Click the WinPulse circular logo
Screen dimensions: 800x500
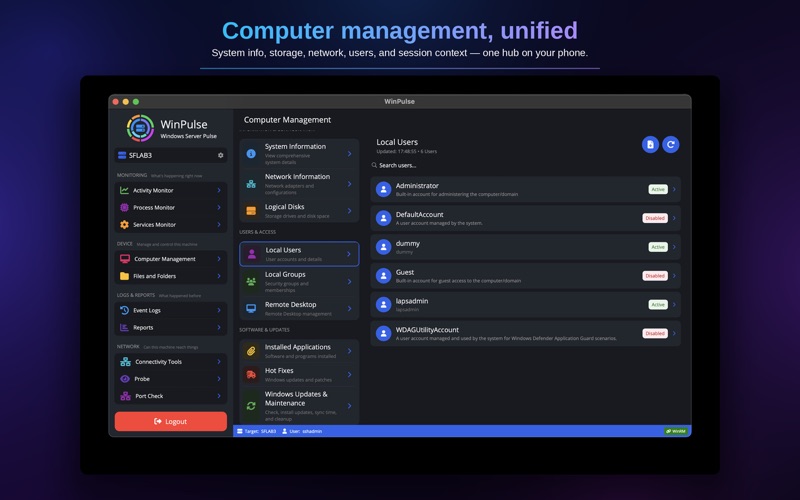tap(140, 128)
